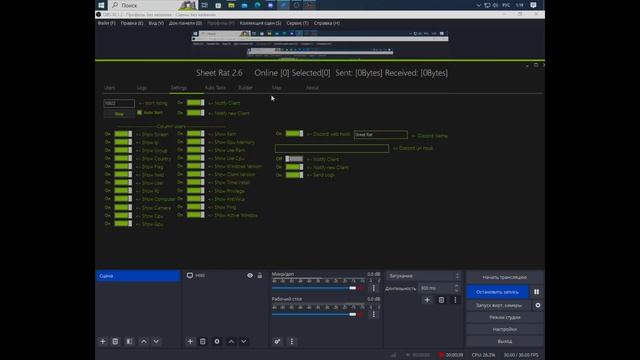Move the scene down in Scenes panel
This screenshot has height=360, width=640.
pyautogui.click(x=156, y=341)
